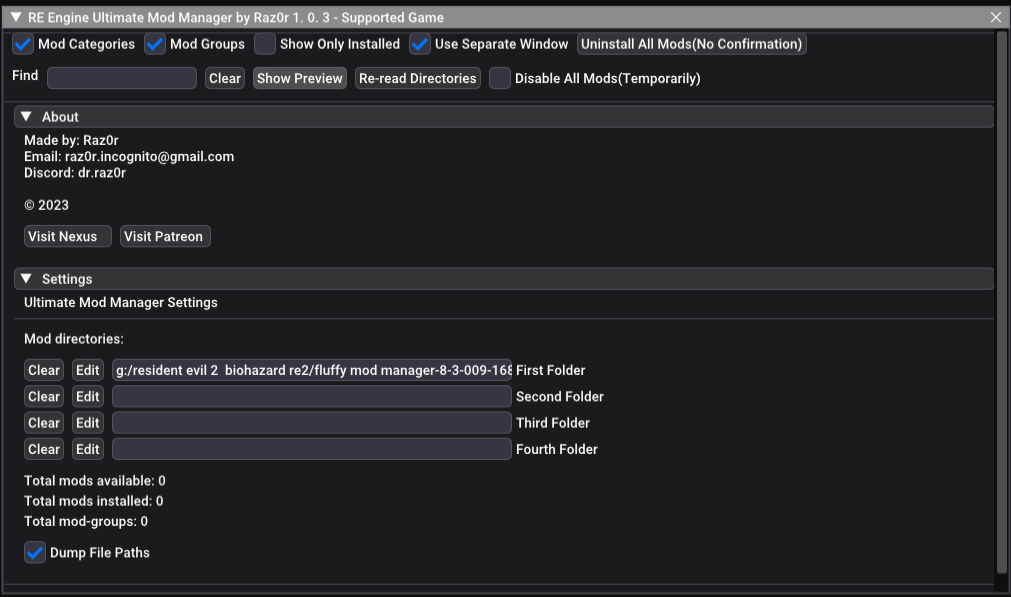This screenshot has width=1011, height=597.
Task: Open the Visit Nexus link
Action: click(x=67, y=236)
